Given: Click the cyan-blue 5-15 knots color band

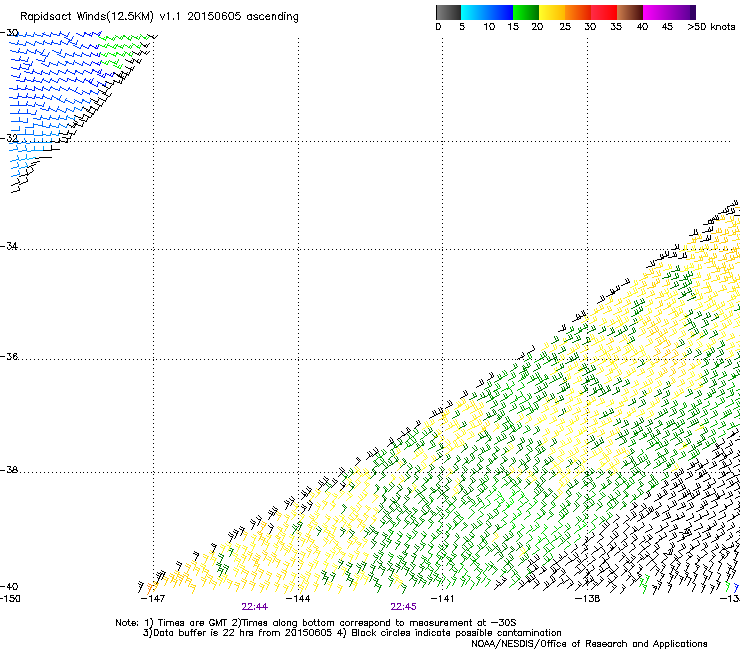Looking at the screenshot, I should [x=487, y=12].
